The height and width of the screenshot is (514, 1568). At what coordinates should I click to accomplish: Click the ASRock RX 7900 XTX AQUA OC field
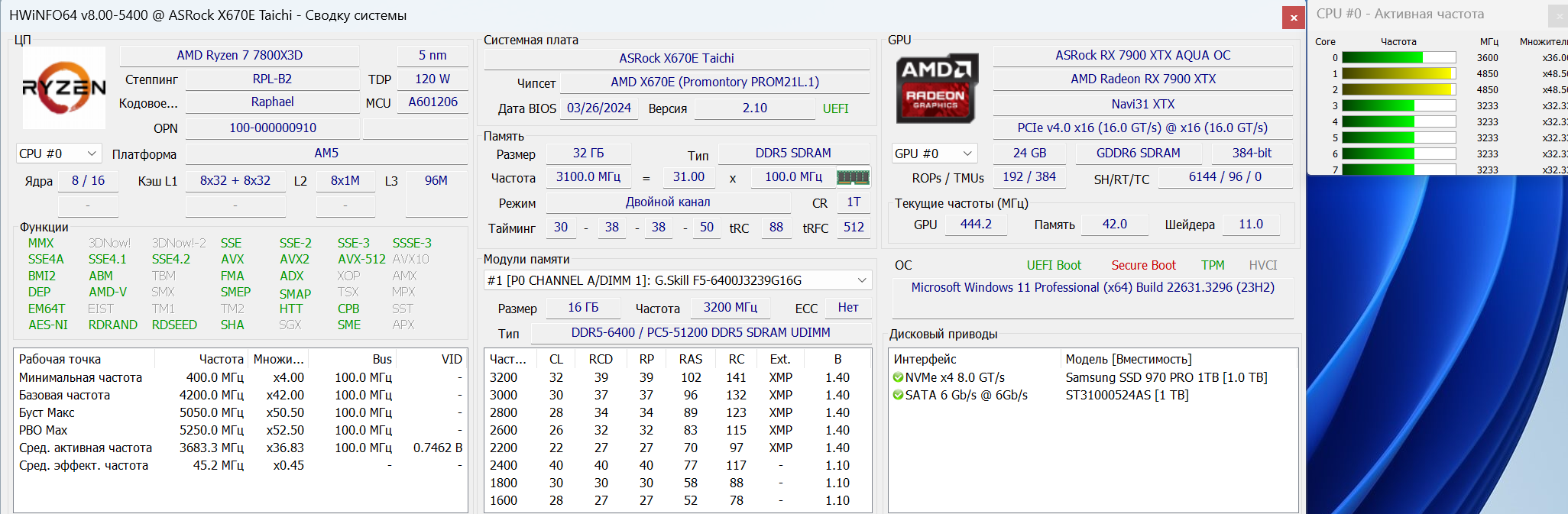1143,55
